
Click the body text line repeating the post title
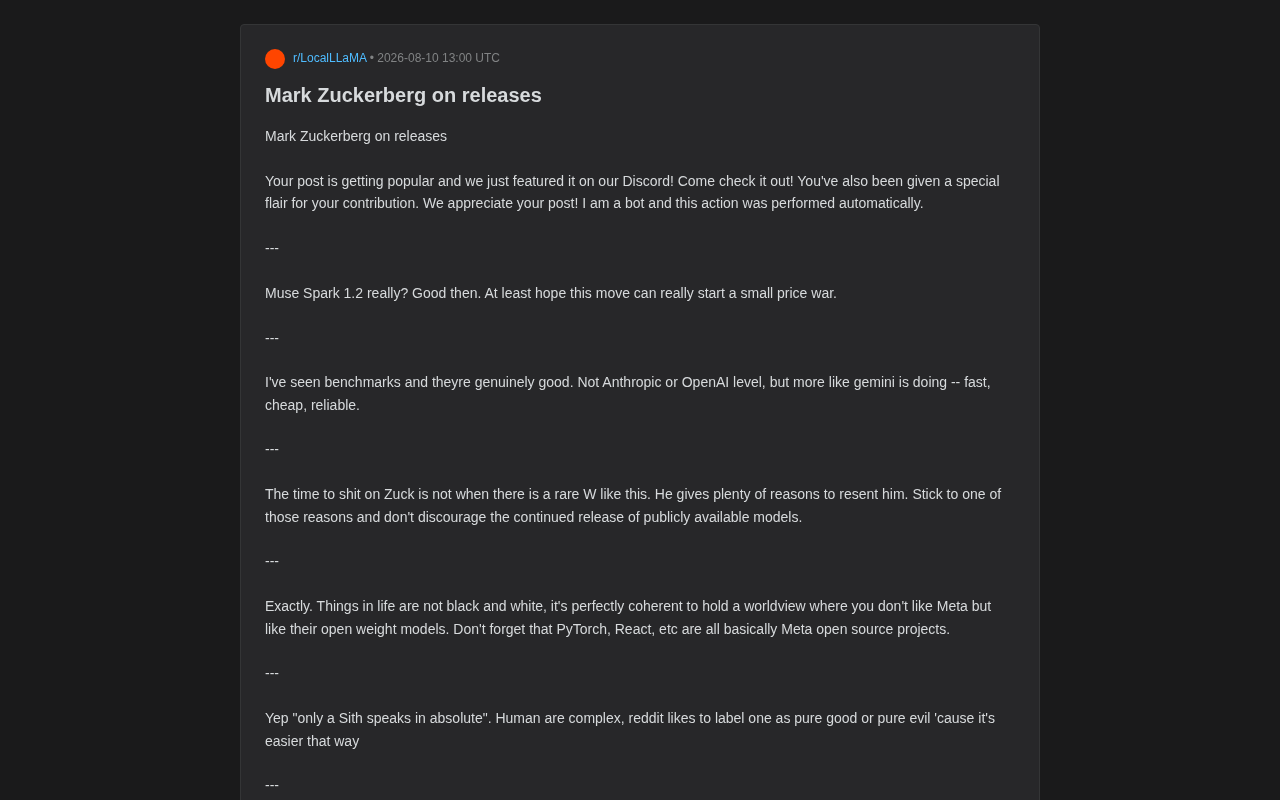click(x=356, y=136)
